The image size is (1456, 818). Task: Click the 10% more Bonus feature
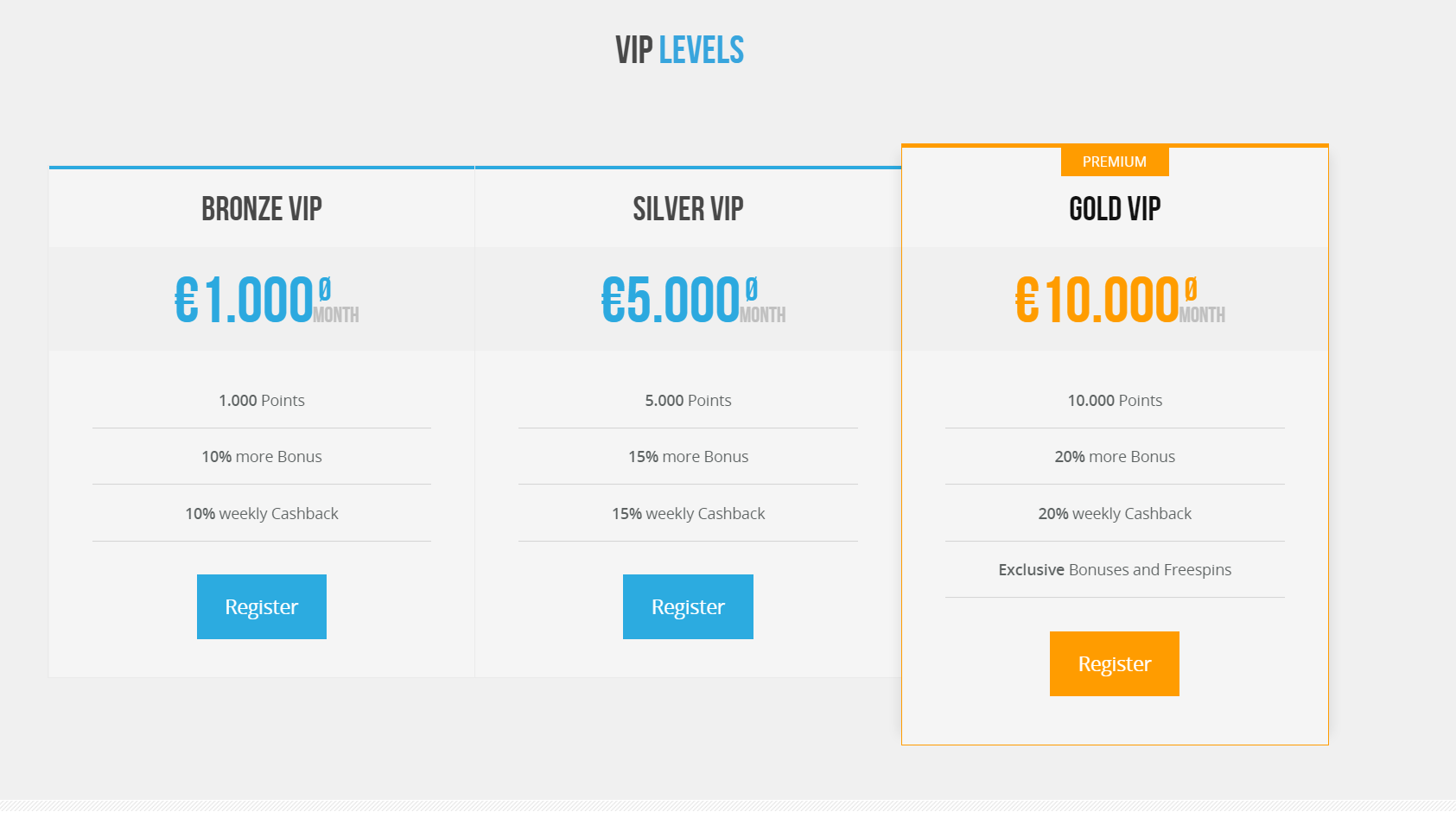262,456
